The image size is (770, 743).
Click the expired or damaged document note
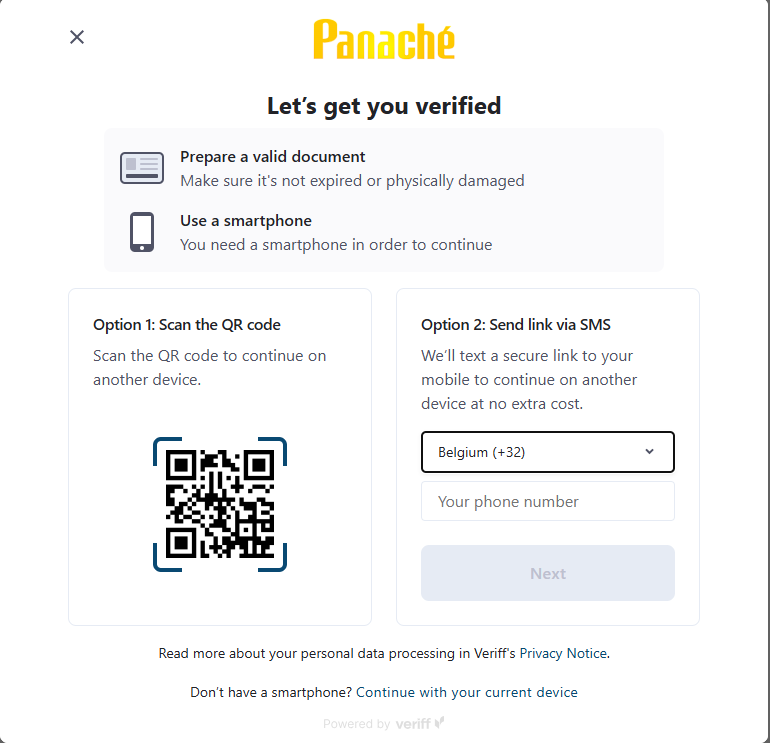pos(352,181)
